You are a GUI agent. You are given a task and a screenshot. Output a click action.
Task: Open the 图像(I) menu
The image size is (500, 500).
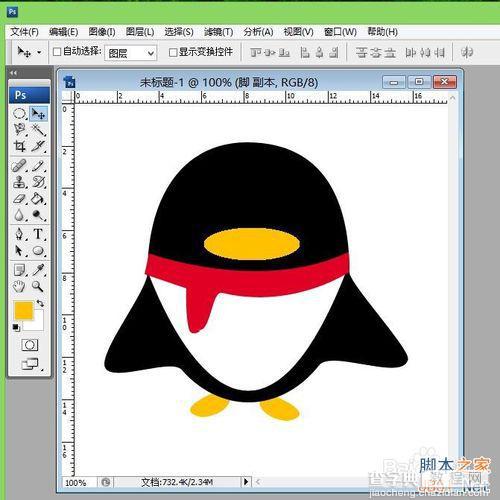102,32
